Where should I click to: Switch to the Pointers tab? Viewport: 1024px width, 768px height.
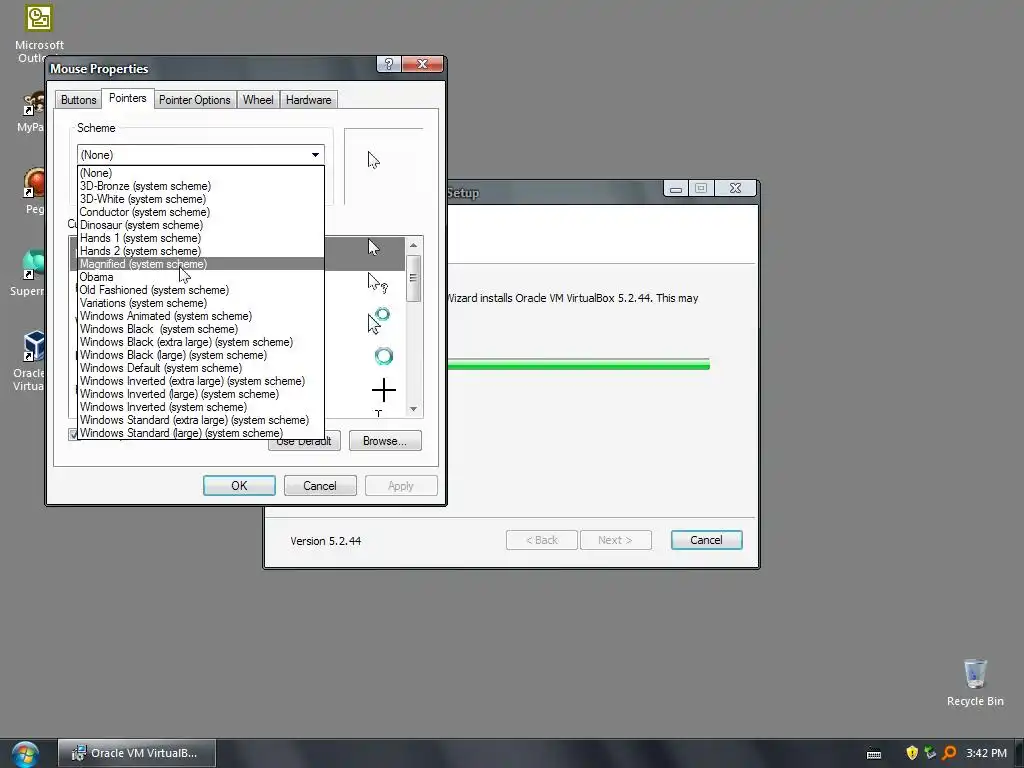128,98
